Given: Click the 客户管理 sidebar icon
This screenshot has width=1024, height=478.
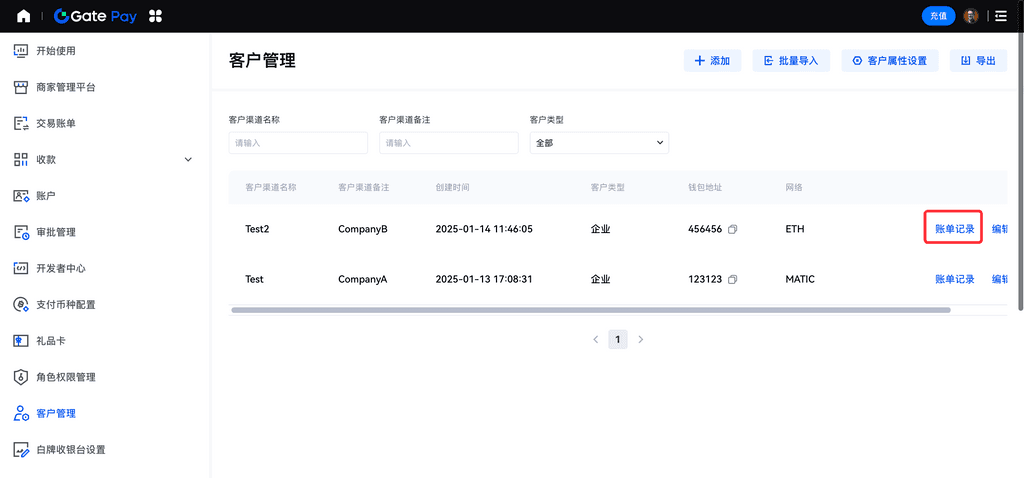Looking at the screenshot, I should (21, 413).
